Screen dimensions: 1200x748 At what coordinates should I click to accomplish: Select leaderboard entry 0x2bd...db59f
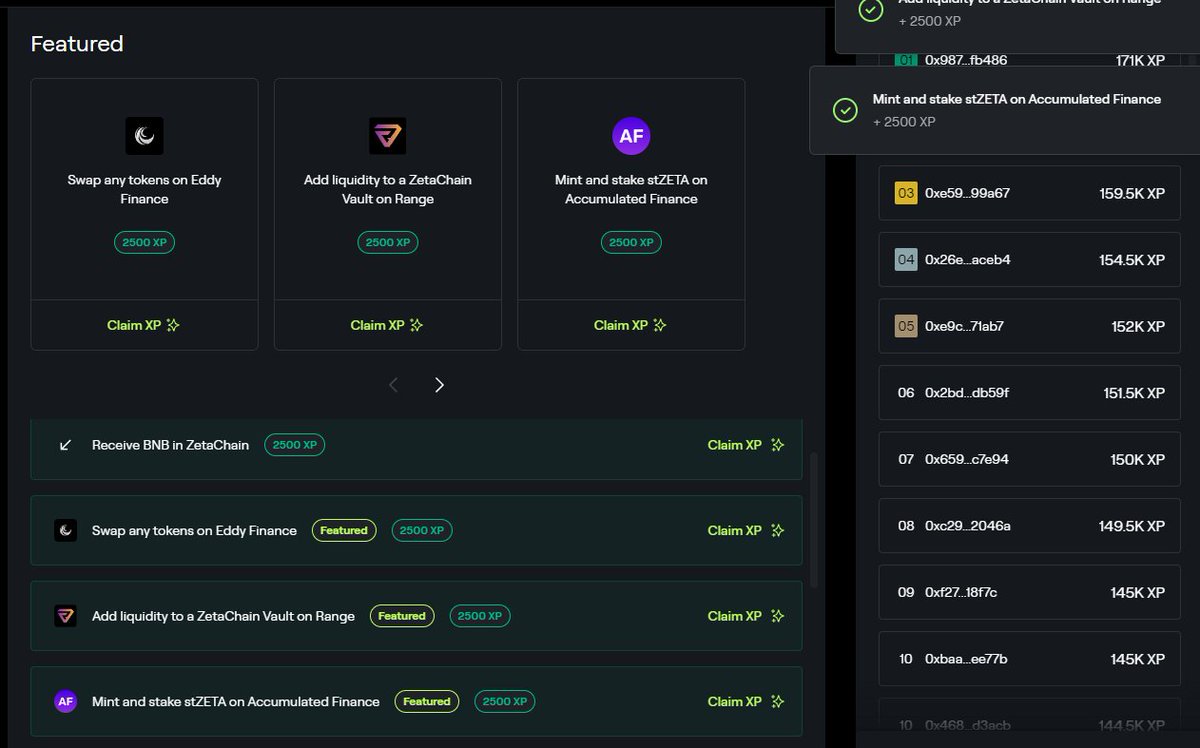pyautogui.click(x=1029, y=393)
